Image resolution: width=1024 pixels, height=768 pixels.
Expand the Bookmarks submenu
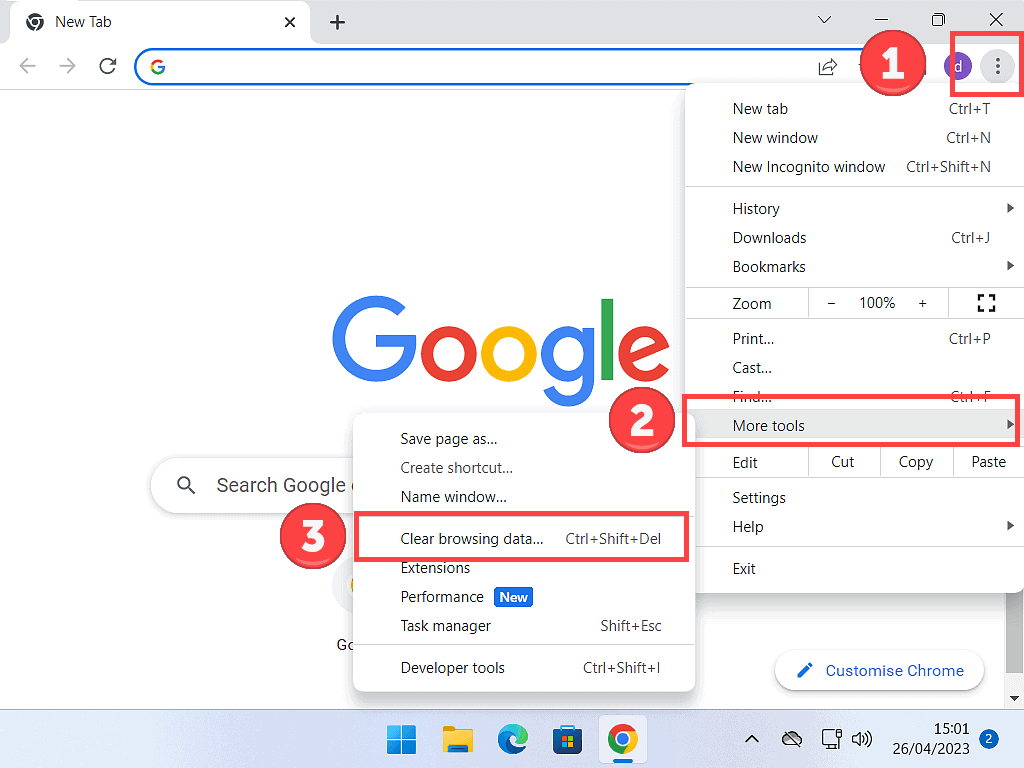click(769, 266)
